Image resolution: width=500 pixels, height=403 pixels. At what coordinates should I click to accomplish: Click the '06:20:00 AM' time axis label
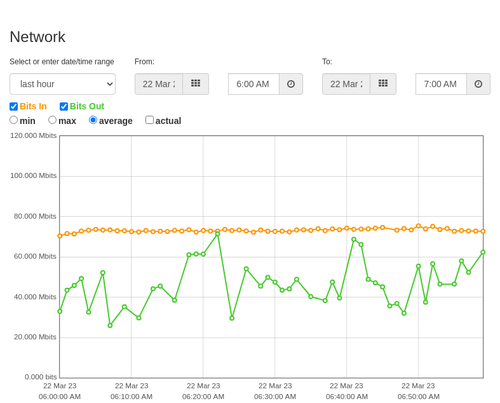pos(203,397)
